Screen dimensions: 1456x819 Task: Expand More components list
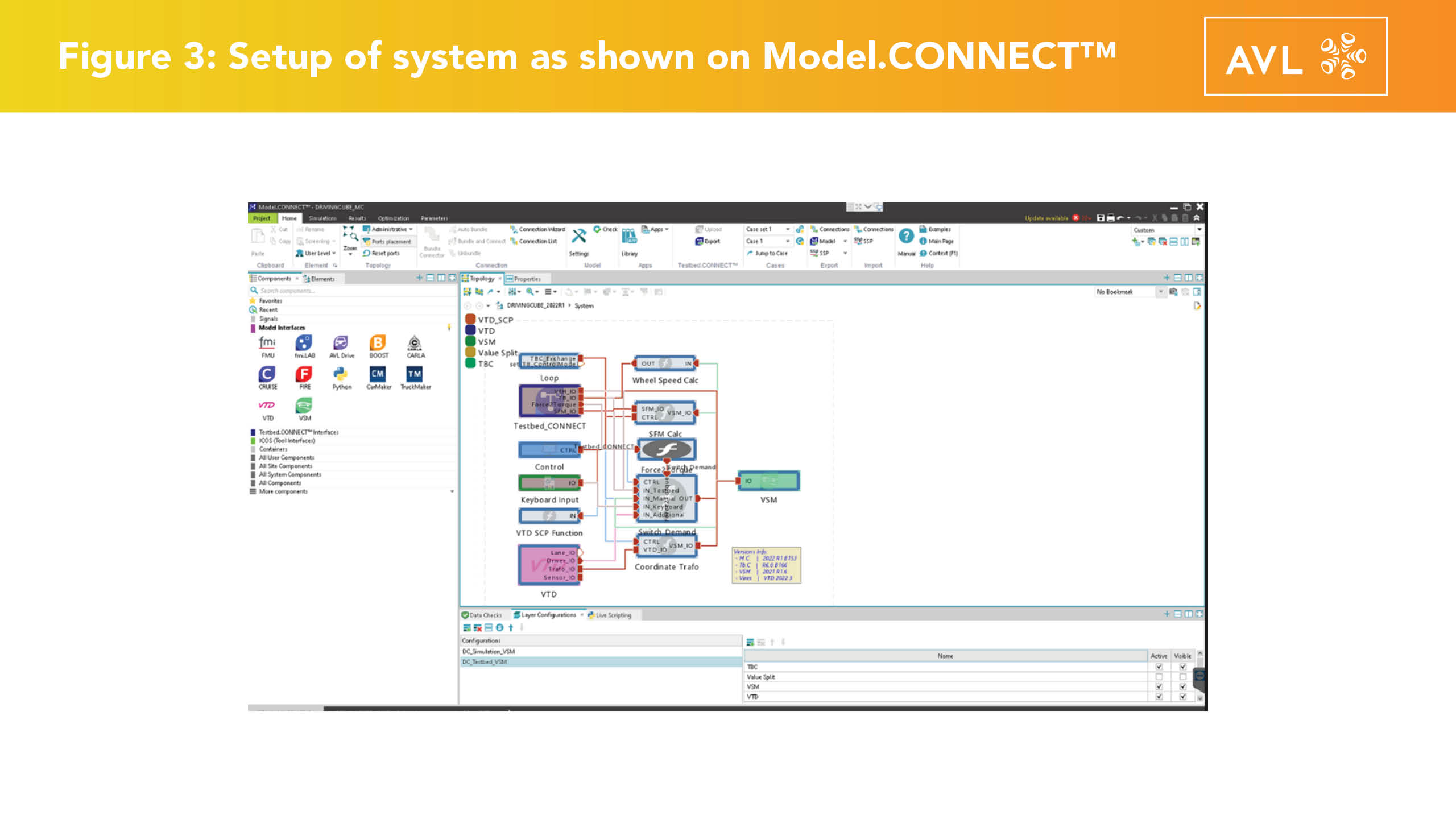click(452, 491)
